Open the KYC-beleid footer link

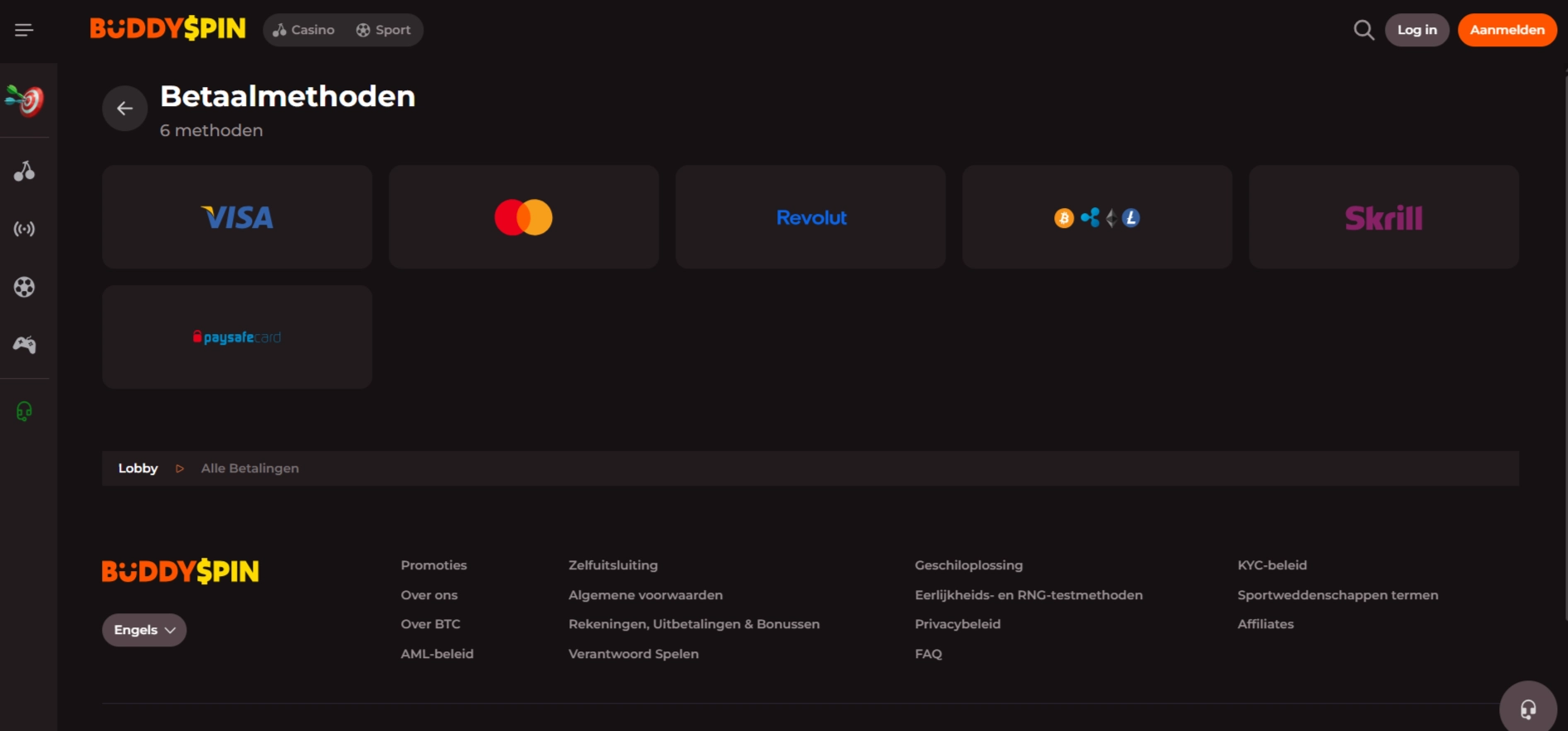pos(1271,565)
